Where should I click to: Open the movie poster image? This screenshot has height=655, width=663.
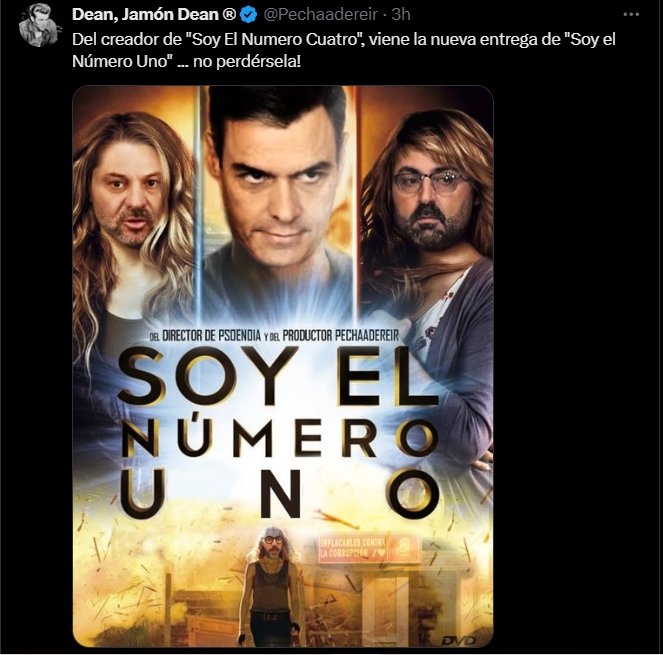(x=283, y=366)
